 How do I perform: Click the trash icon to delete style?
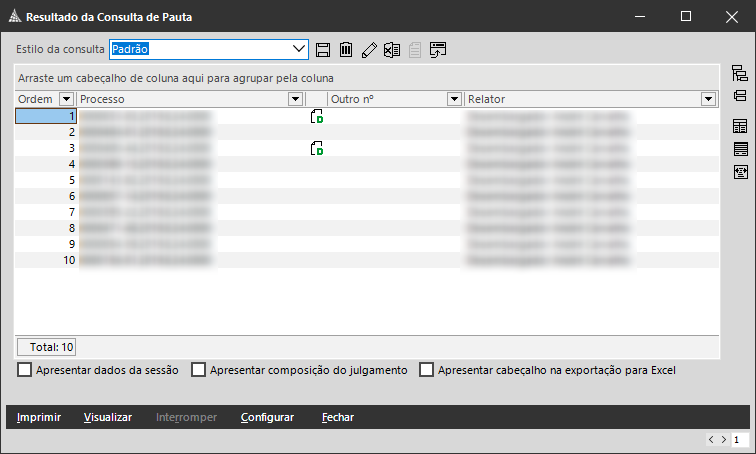pyautogui.click(x=345, y=49)
